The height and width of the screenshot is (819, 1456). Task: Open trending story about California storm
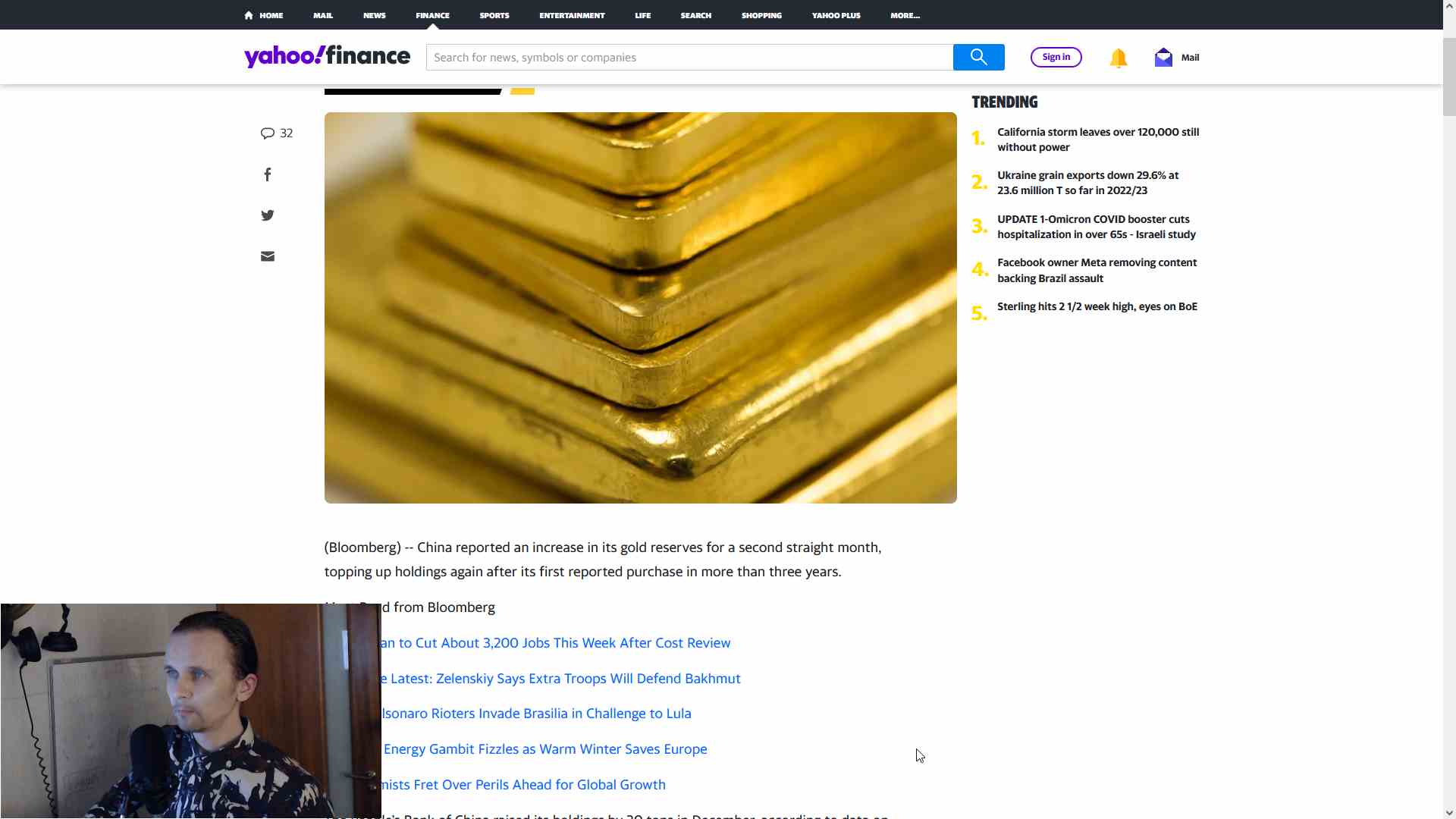pyautogui.click(x=1097, y=140)
